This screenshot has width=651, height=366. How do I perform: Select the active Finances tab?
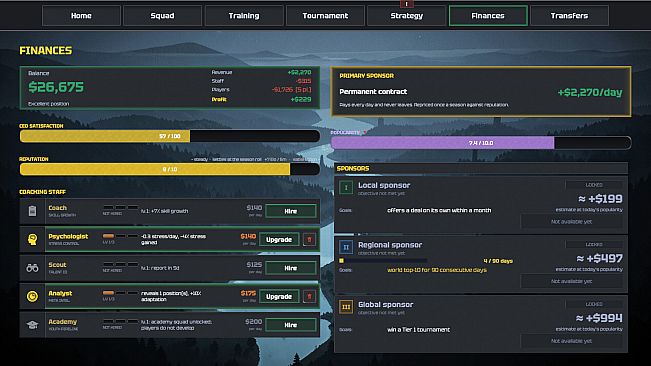coord(488,16)
